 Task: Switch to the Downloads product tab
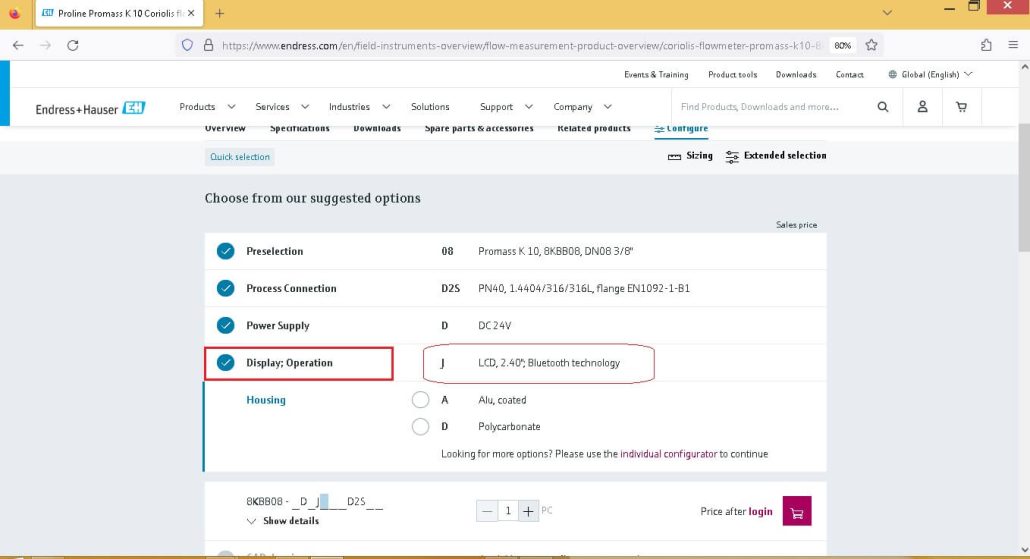(x=377, y=128)
